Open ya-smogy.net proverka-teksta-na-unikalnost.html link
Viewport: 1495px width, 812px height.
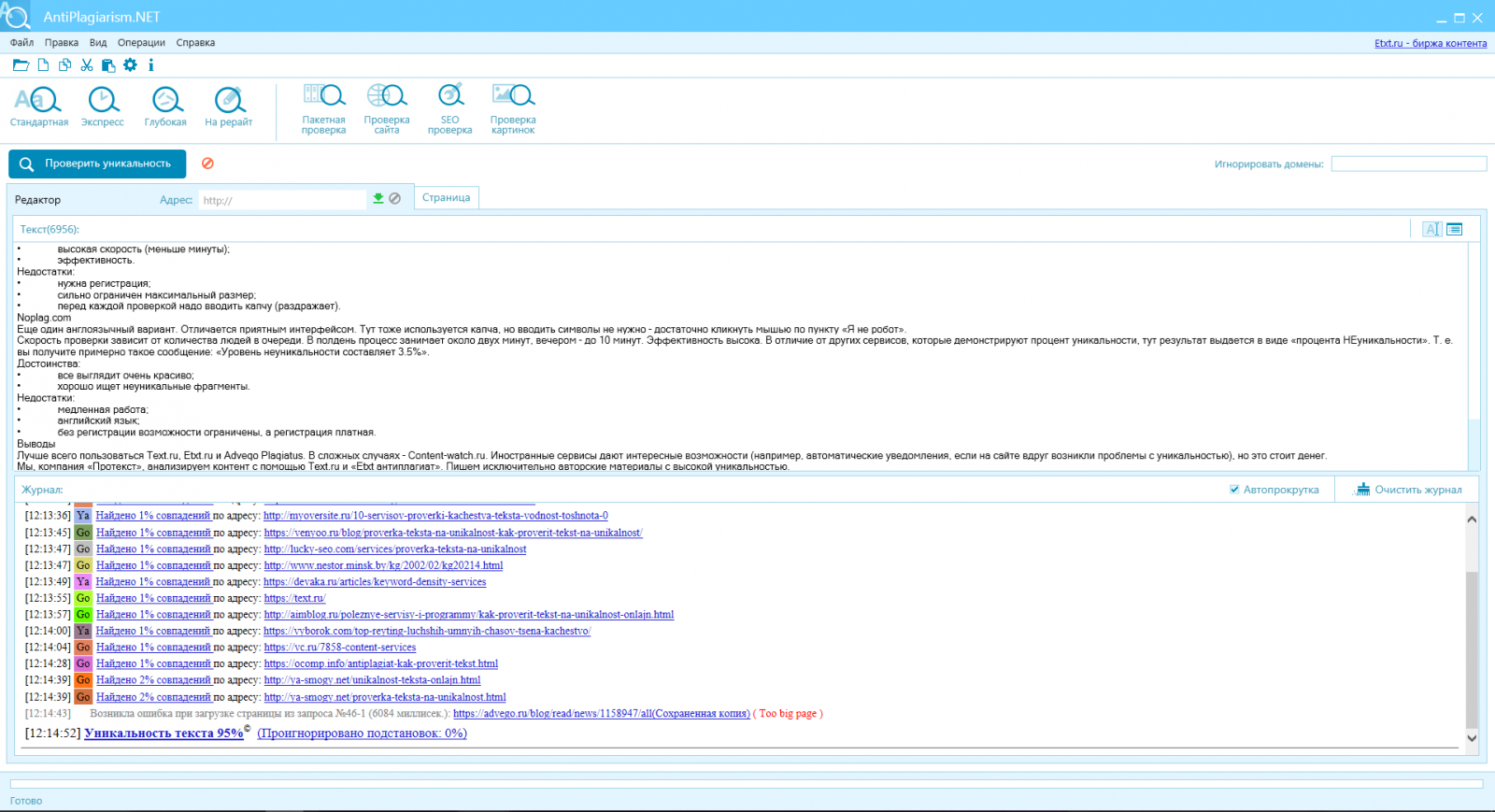385,697
